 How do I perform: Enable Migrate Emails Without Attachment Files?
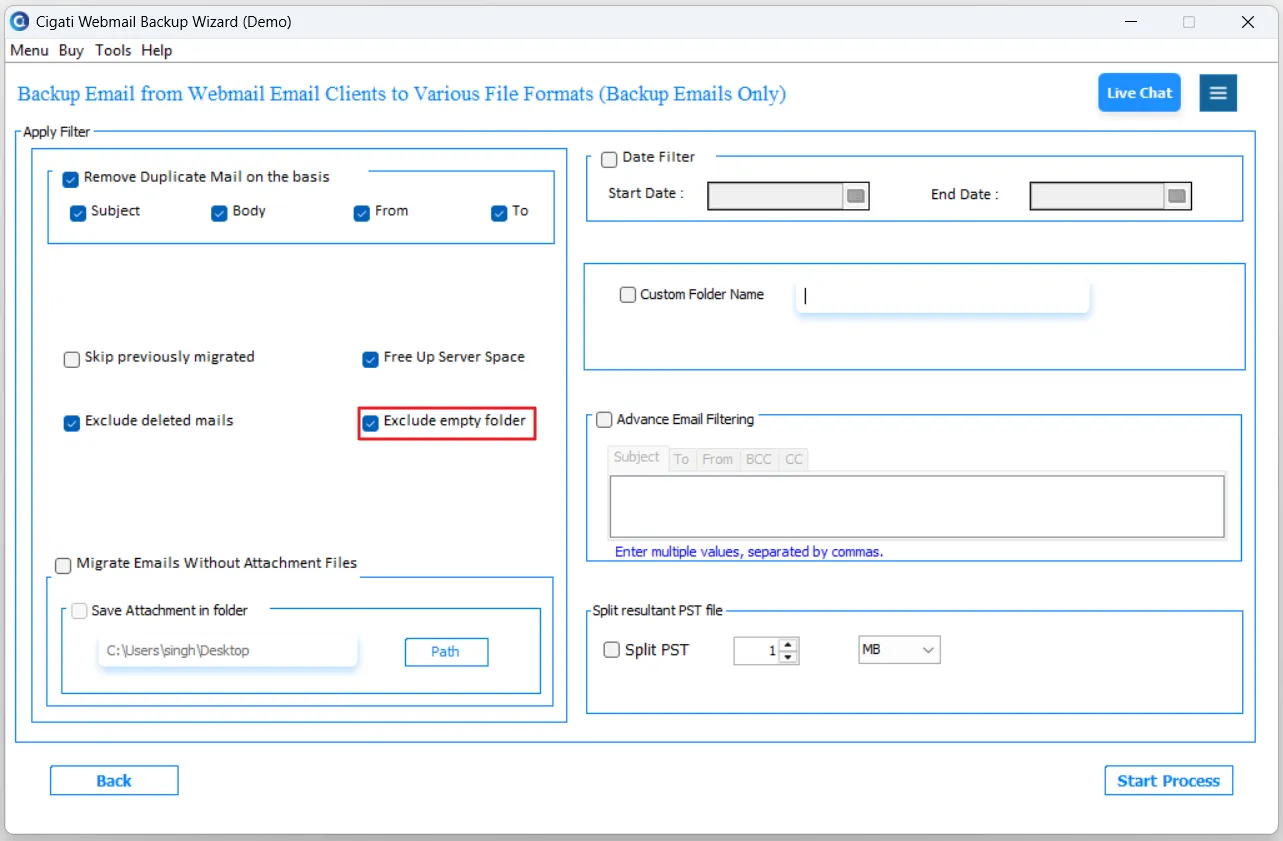pyautogui.click(x=63, y=566)
